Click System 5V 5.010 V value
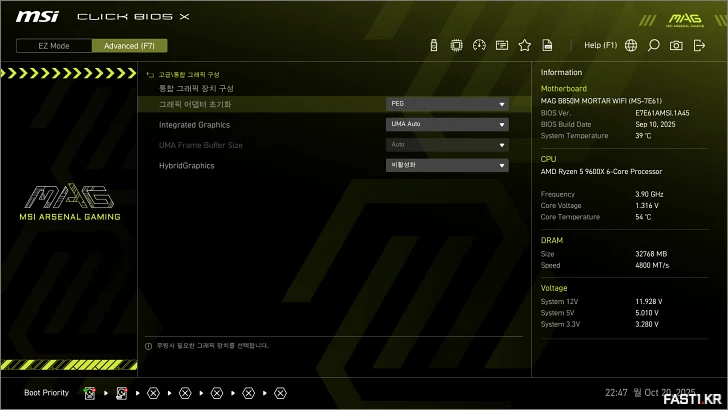This screenshot has width=728, height=410. 647,313
